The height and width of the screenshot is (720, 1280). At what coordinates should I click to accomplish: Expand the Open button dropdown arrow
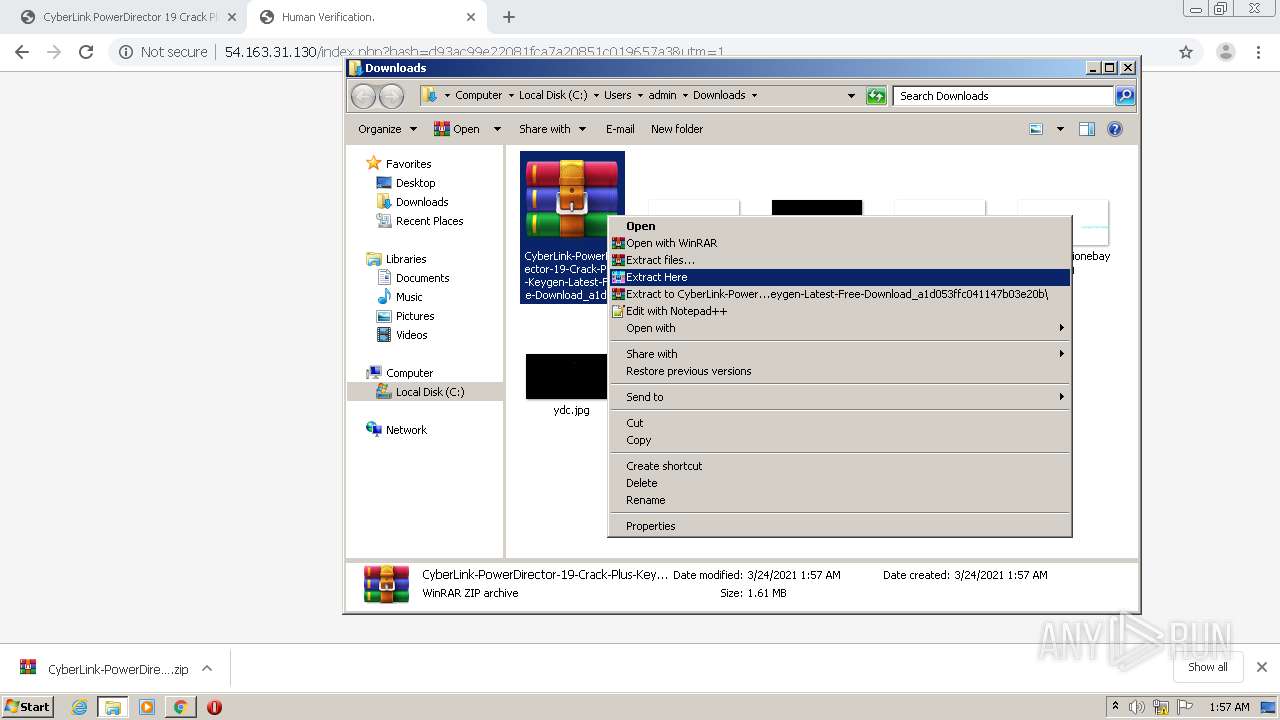(495, 129)
